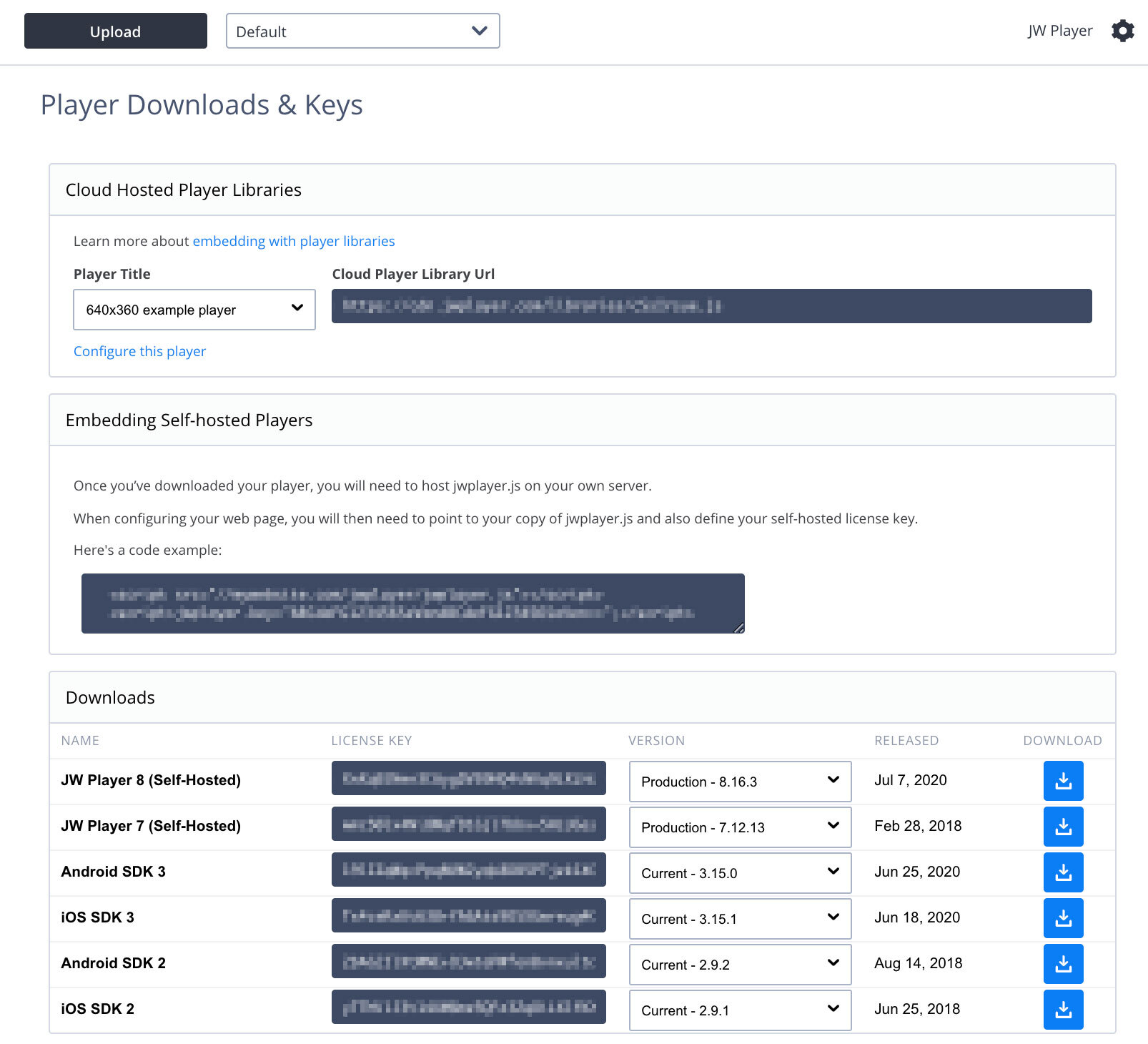This screenshot has height=1044, width=1148.
Task: Click 'Player Downloads & Keys' page title
Action: [202, 105]
